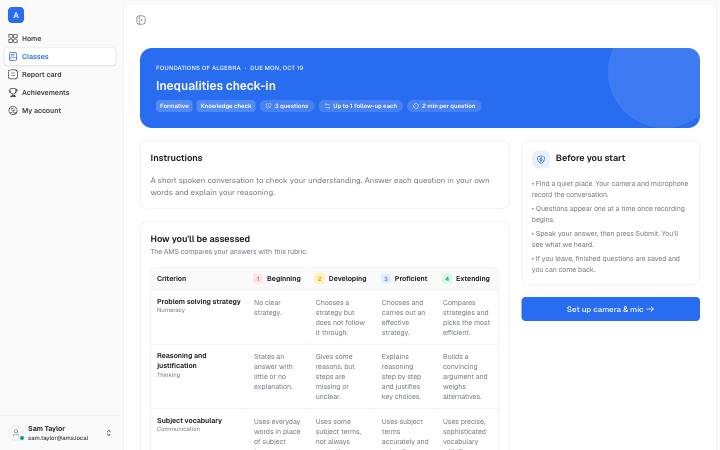The width and height of the screenshot is (720, 450).
Task: Click Builds a convincing argument cell
Action: pyautogui.click(x=465, y=377)
